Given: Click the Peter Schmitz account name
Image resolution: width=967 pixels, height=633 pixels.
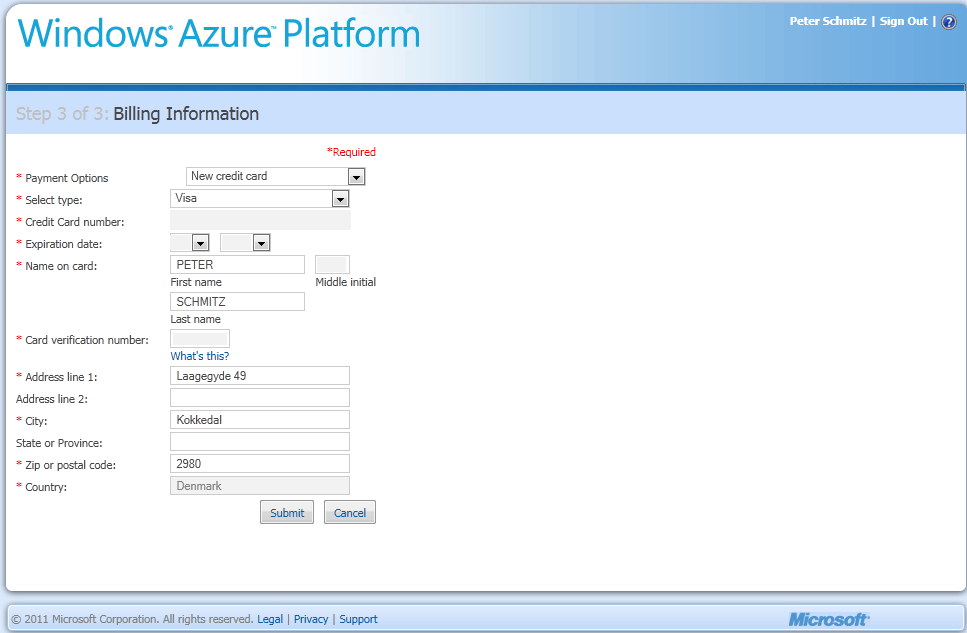Looking at the screenshot, I should [828, 21].
